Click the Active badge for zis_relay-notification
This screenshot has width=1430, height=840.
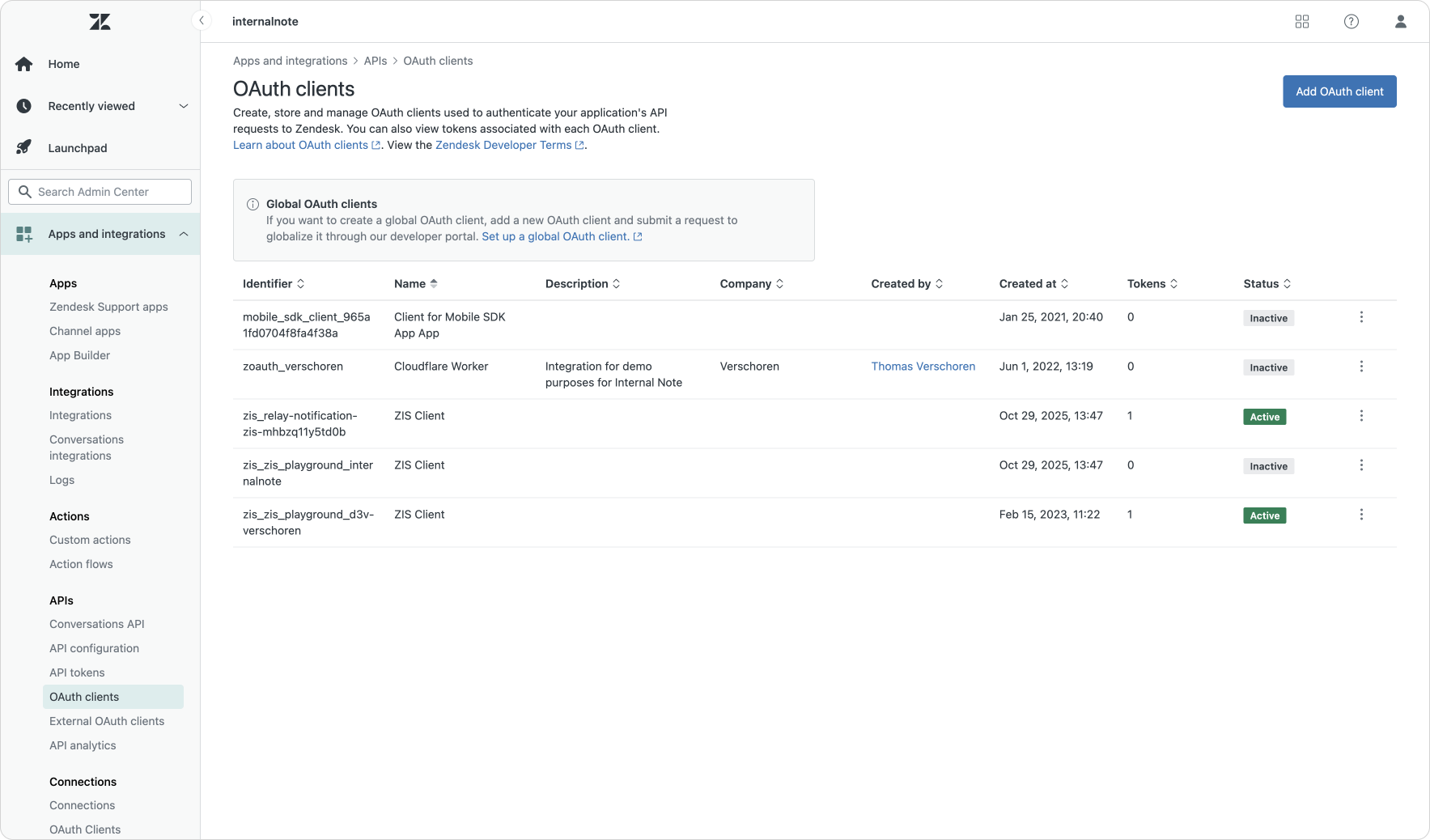1265,417
